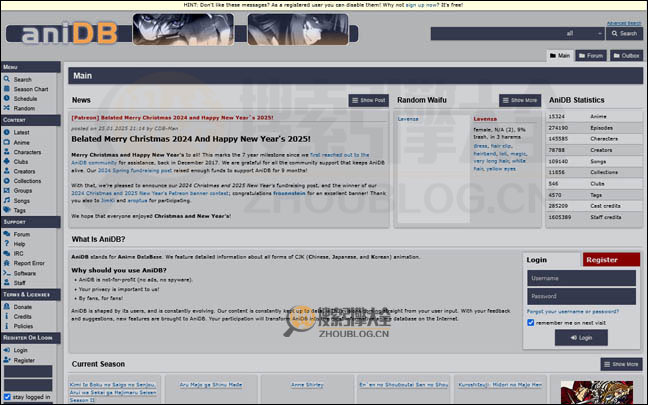Click the Schedule clock icon
This screenshot has width=648, height=405.
tap(7, 98)
